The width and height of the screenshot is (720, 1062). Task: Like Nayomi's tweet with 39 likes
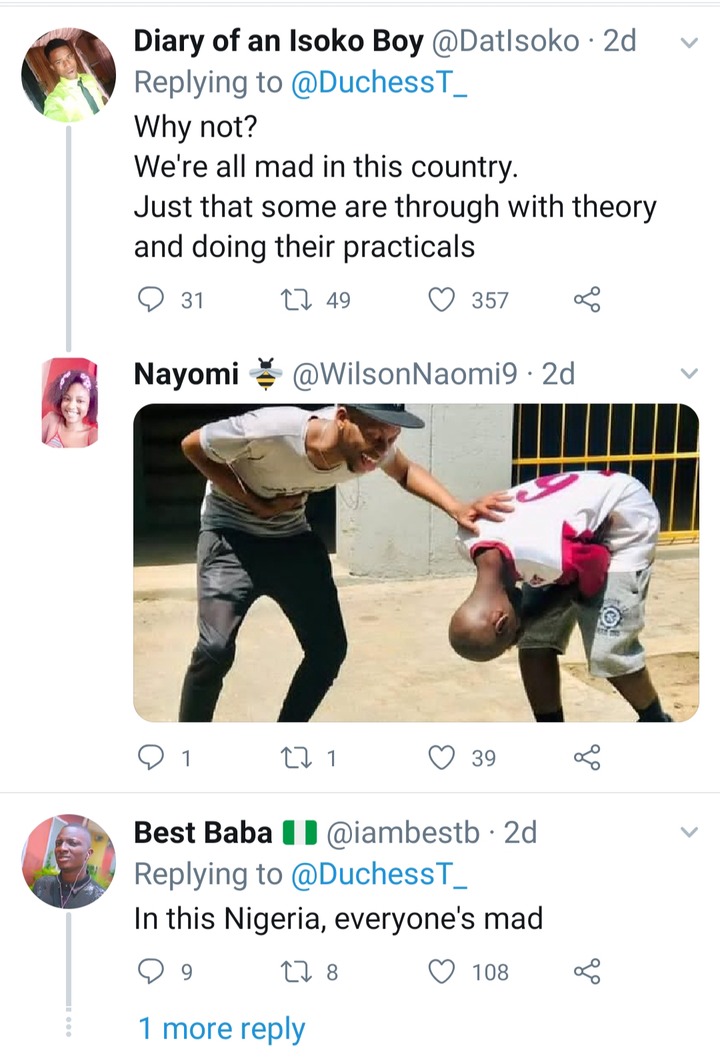442,758
